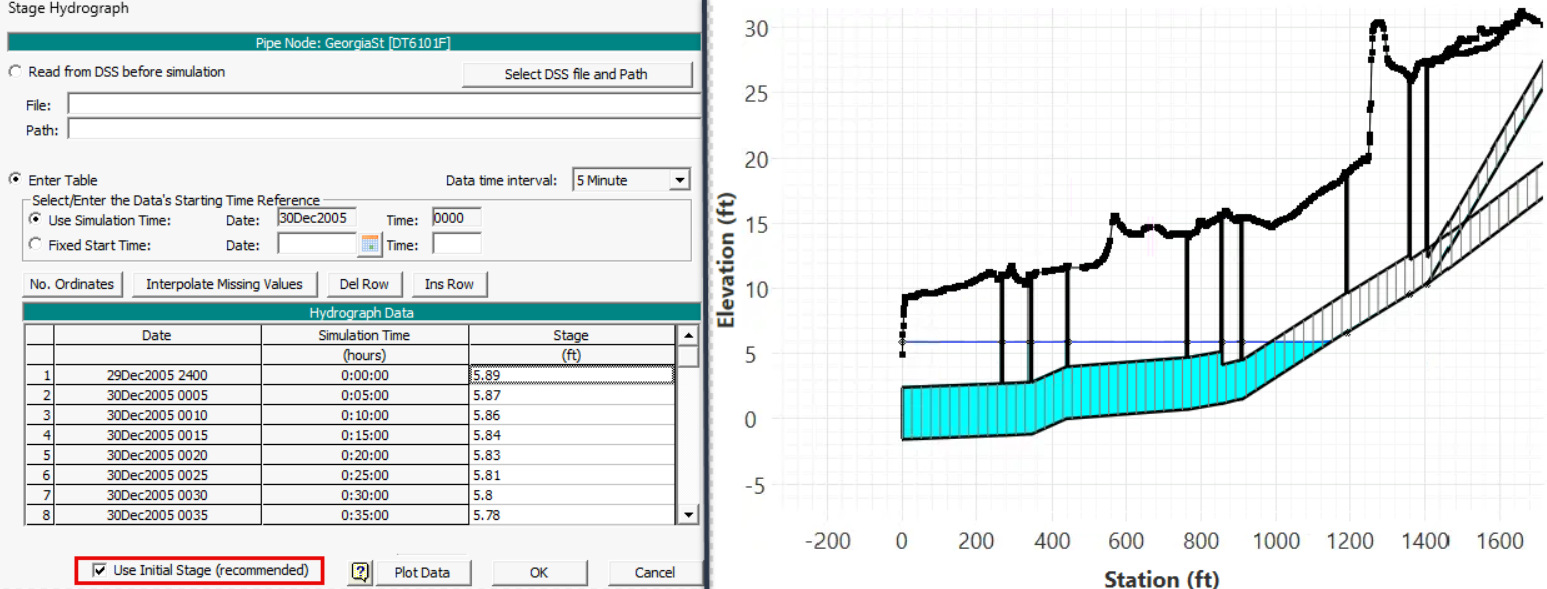This screenshot has height=589, width=1547.
Task: Select the Fixed Start Time radio button
Action: tap(37, 244)
